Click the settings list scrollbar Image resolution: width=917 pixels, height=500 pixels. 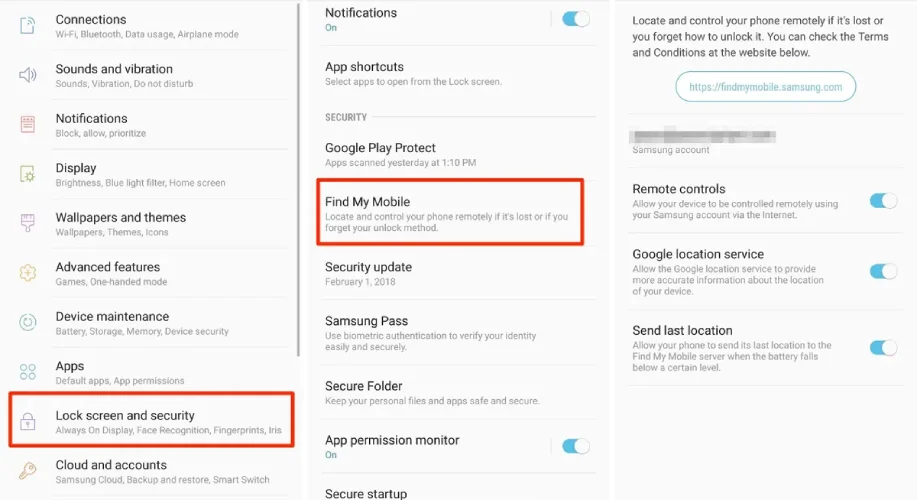(298, 180)
